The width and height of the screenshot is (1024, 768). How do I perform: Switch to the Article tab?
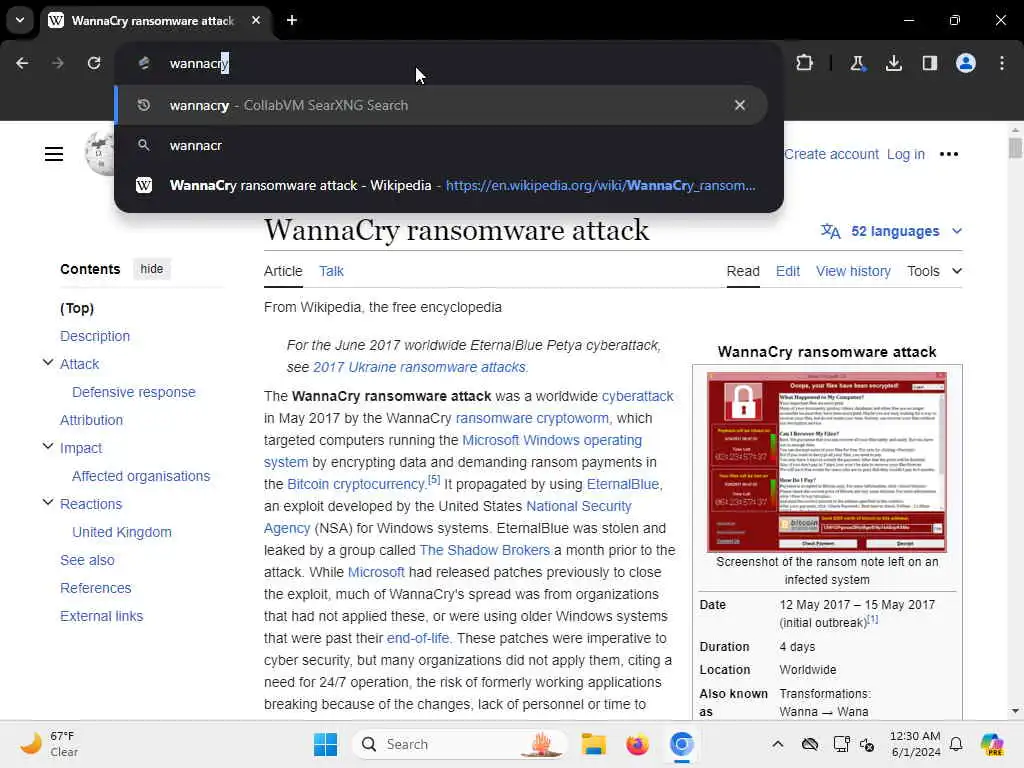pos(283,271)
